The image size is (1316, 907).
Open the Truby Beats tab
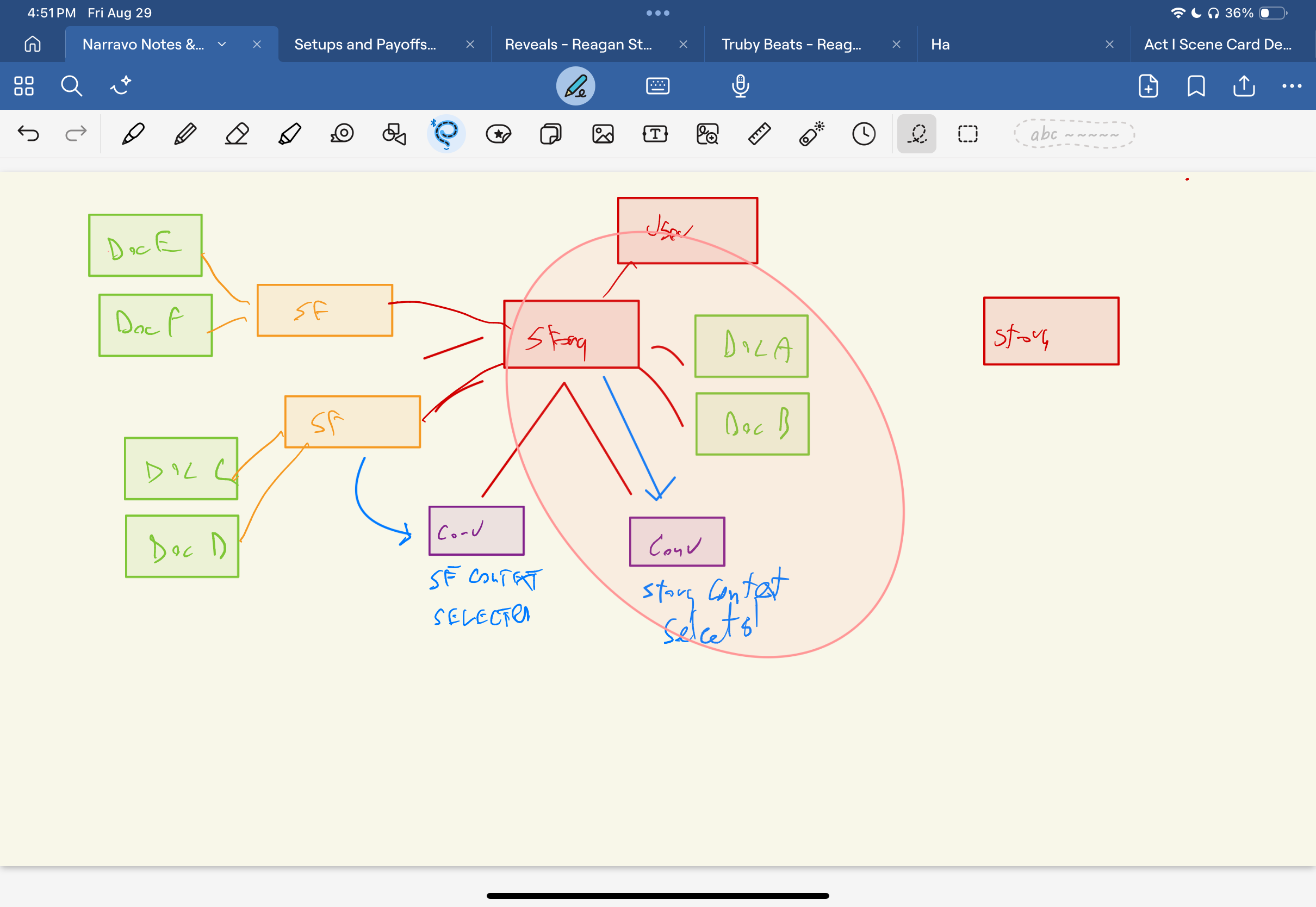[791, 45]
